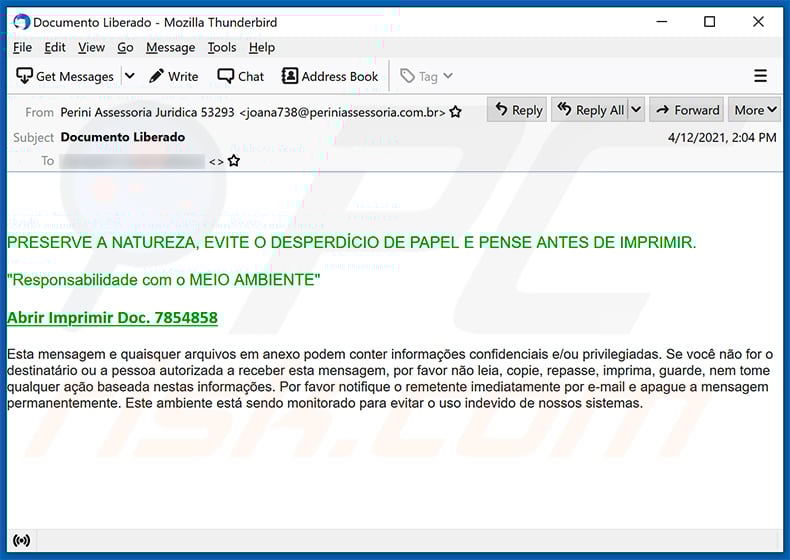Screen dimensions: 790x560
Task: Click the online status icon in status bar
Action: (x=22, y=541)
